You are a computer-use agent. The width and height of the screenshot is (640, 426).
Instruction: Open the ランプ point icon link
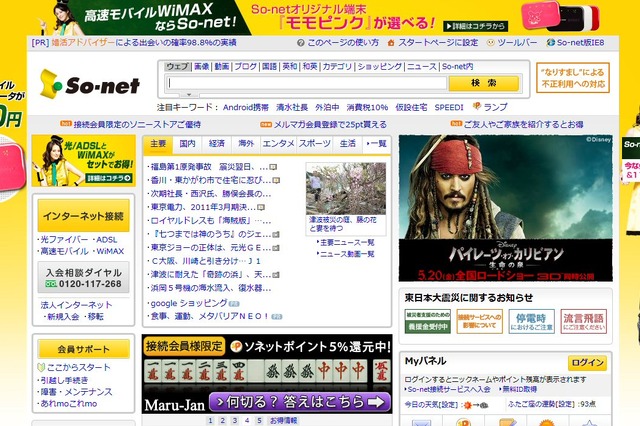[476, 106]
